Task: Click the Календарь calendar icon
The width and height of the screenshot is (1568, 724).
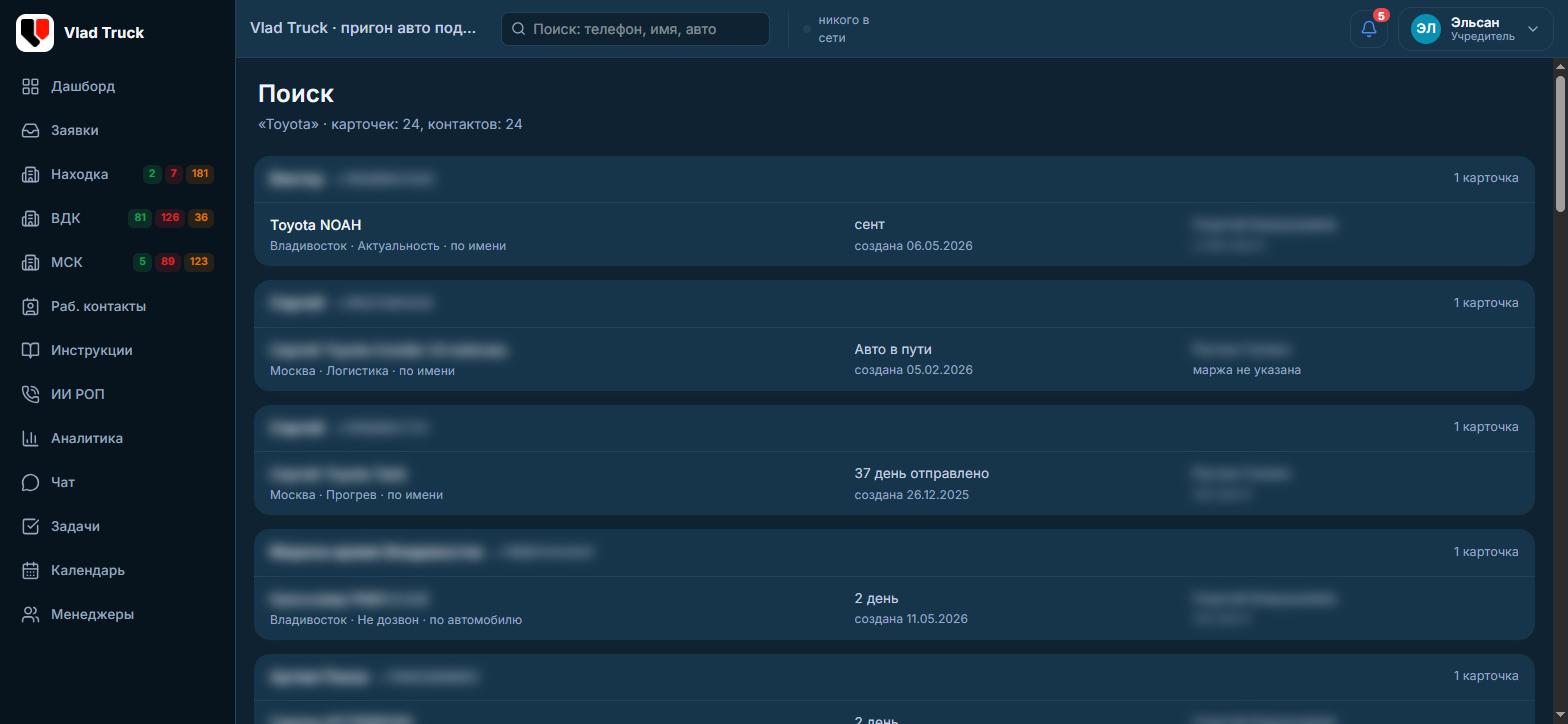Action: [31, 571]
